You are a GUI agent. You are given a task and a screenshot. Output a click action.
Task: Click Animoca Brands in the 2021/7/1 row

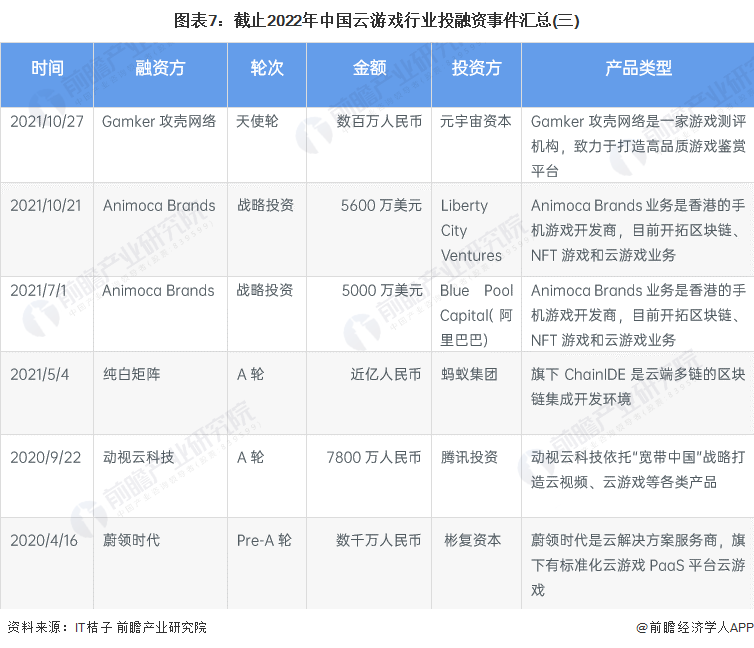(158, 291)
